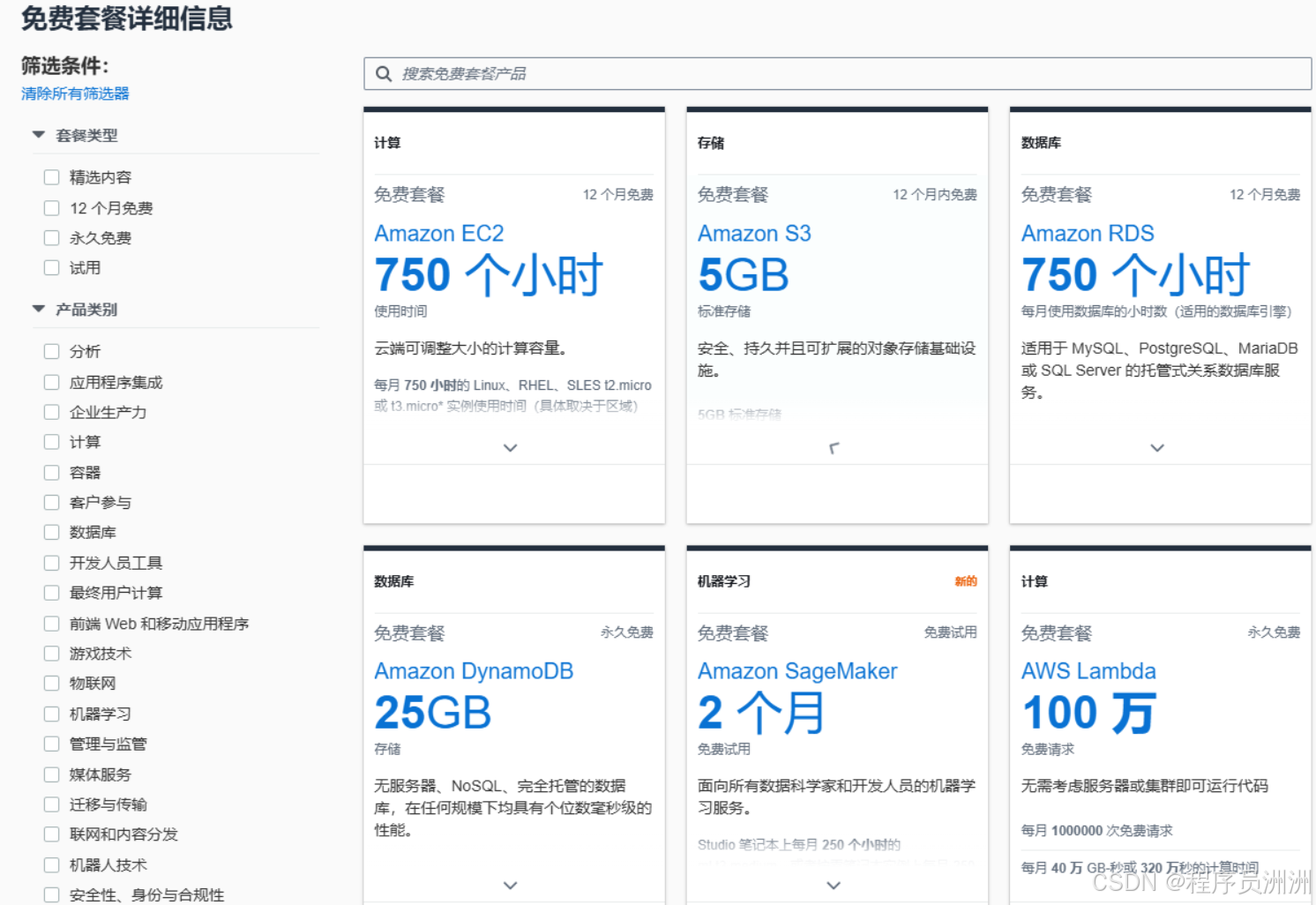
Task: Filter by 机器学习 checkbox
Action: (52, 714)
